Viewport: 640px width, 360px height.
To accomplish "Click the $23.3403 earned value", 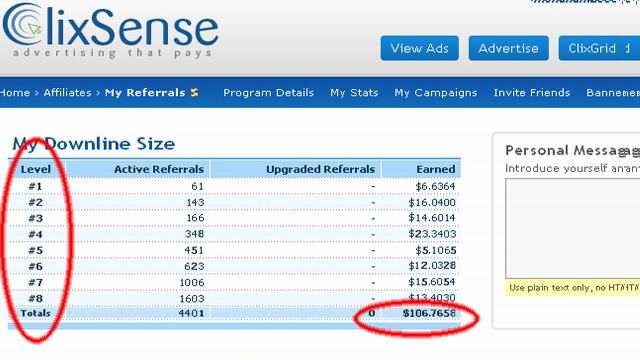I will point(432,234).
